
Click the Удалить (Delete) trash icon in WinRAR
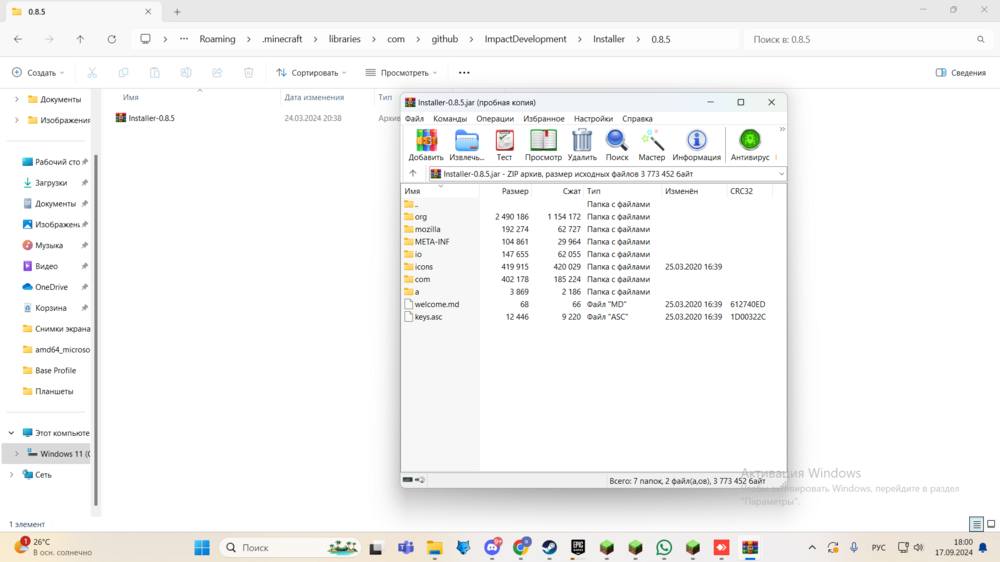point(582,145)
